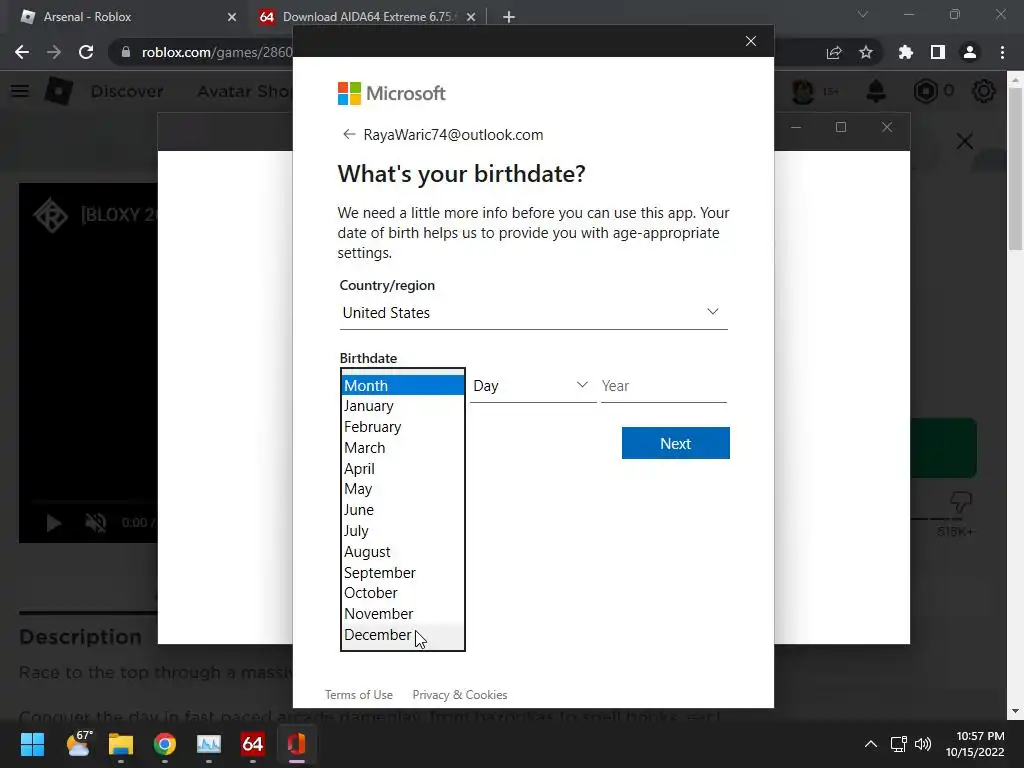
Task: Click the browser back arrow
Action: (x=22, y=52)
